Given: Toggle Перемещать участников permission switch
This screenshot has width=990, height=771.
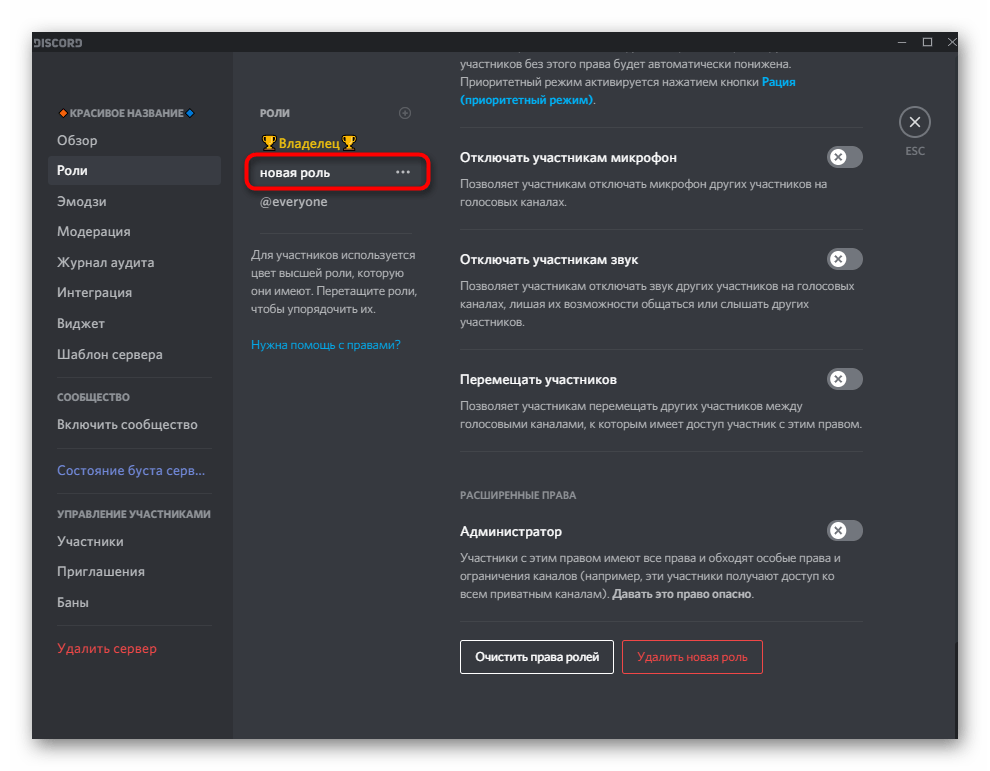Looking at the screenshot, I should 845,379.
